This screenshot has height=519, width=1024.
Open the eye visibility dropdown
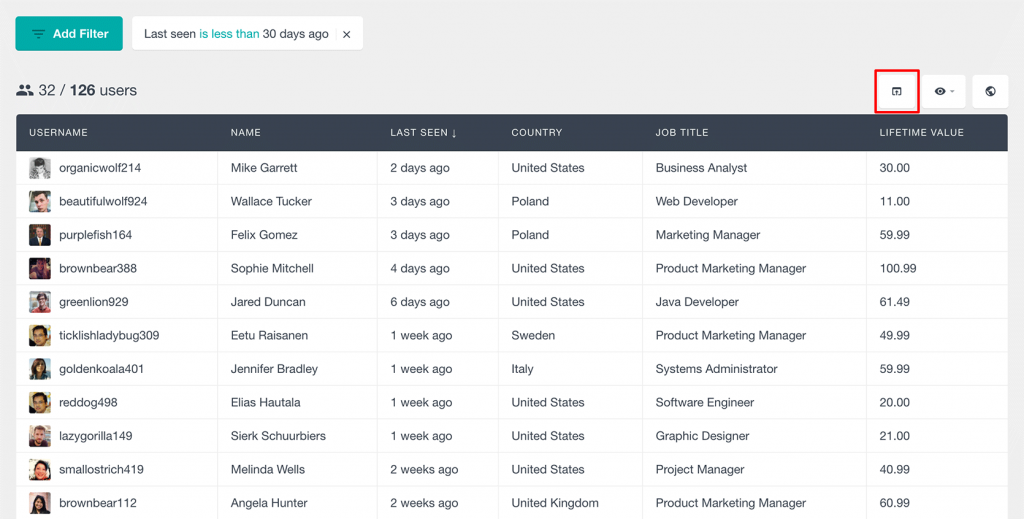coord(943,91)
